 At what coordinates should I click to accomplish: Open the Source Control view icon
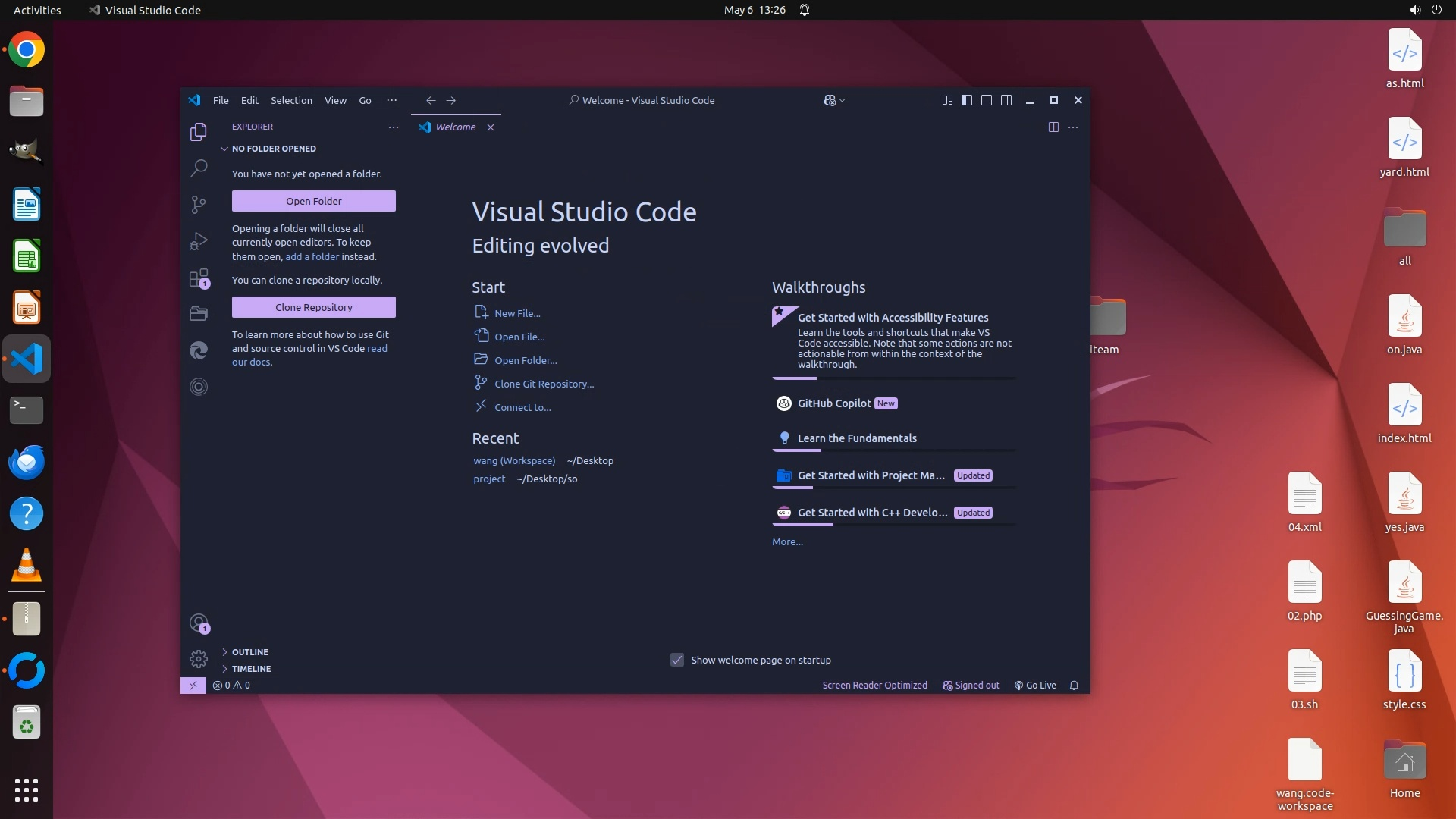pyautogui.click(x=199, y=205)
